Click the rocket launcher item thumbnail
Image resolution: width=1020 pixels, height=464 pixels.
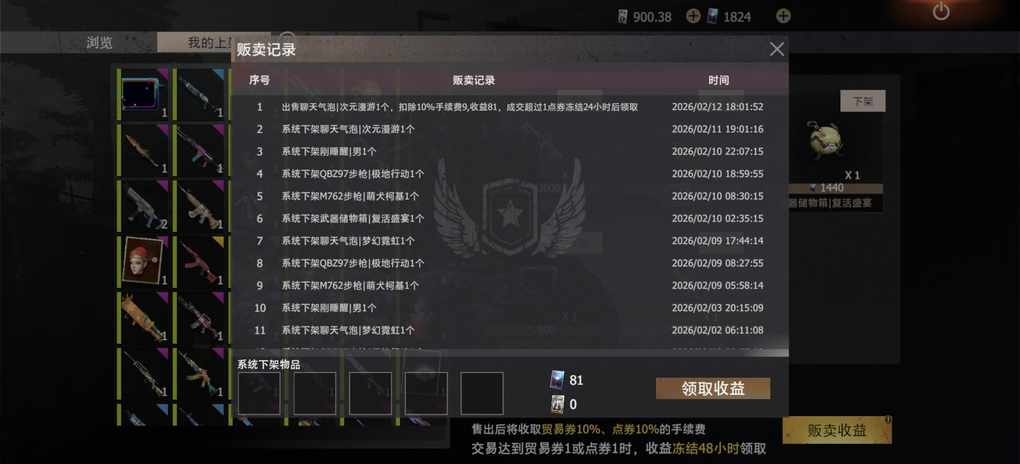click(x=142, y=316)
